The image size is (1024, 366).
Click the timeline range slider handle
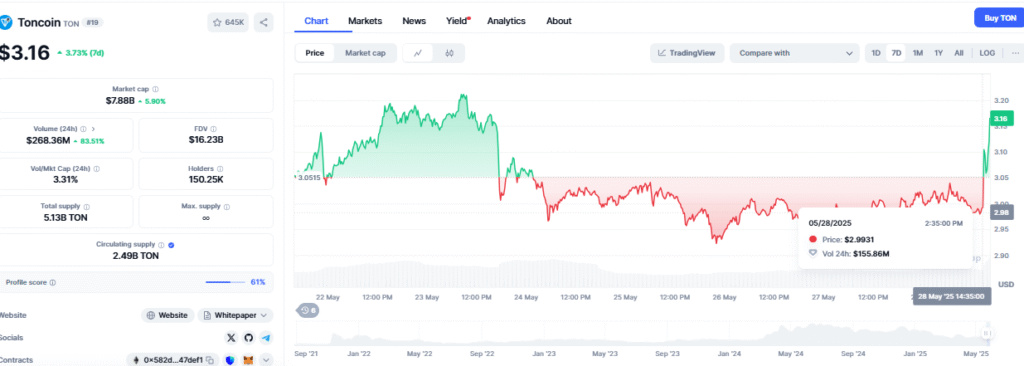click(x=985, y=333)
